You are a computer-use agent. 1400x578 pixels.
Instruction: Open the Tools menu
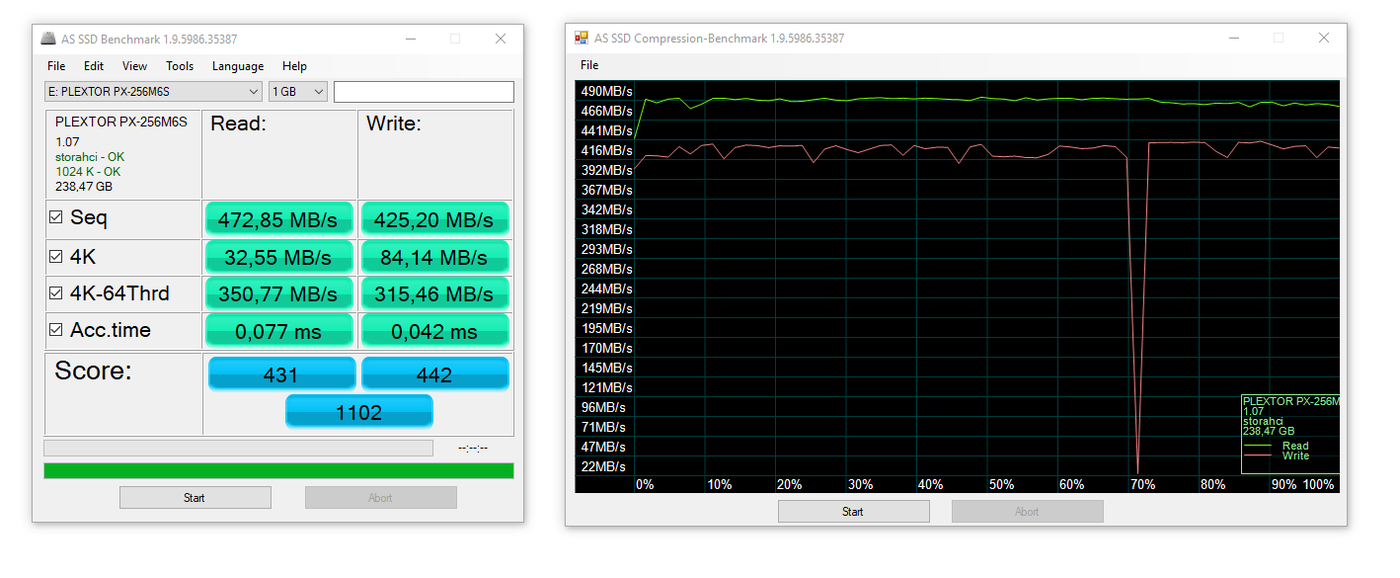click(x=180, y=66)
